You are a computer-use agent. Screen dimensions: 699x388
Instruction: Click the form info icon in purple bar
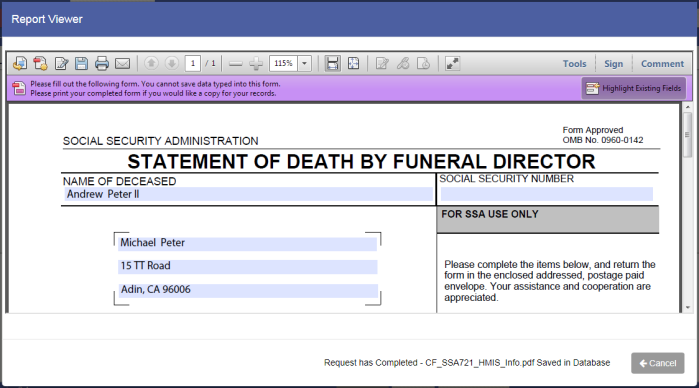tap(19, 88)
